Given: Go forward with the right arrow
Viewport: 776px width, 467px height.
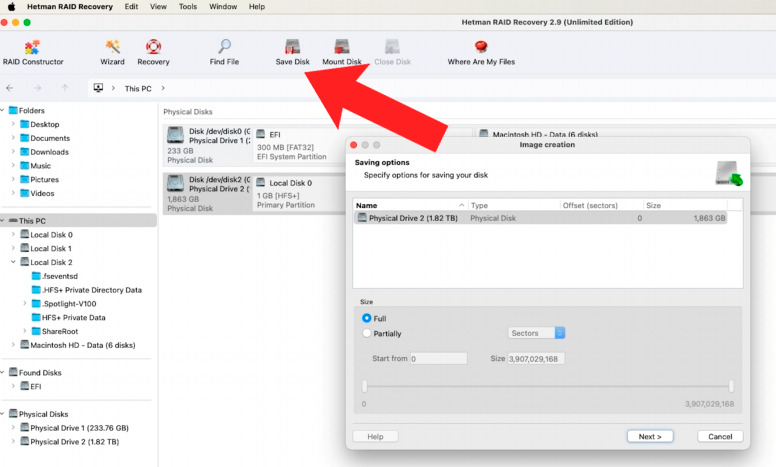Looking at the screenshot, I should (x=38, y=88).
